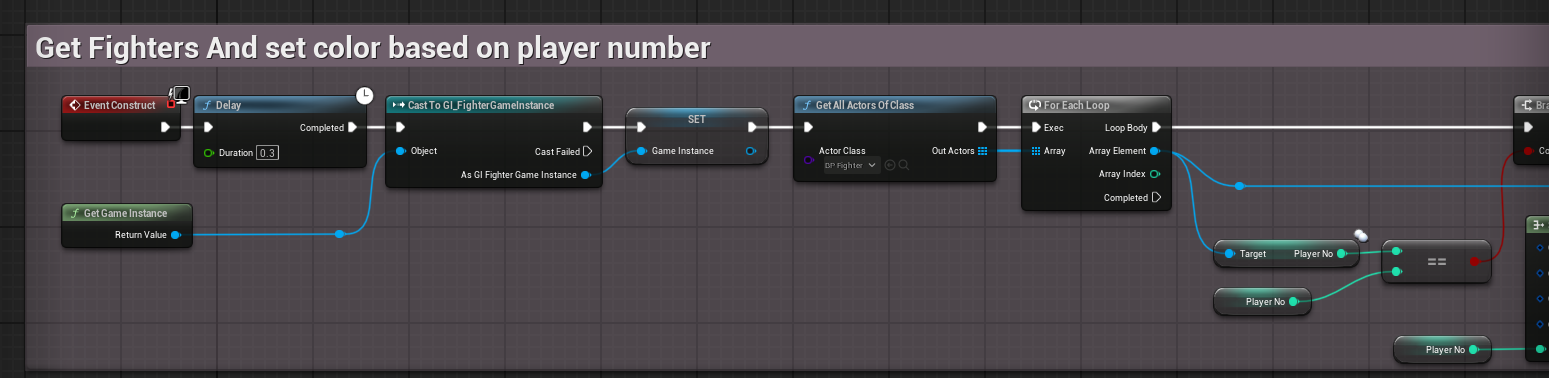Click the output pin of the lowest Player No node
Image resolution: width=1549 pixels, height=378 pixels.
point(1474,350)
